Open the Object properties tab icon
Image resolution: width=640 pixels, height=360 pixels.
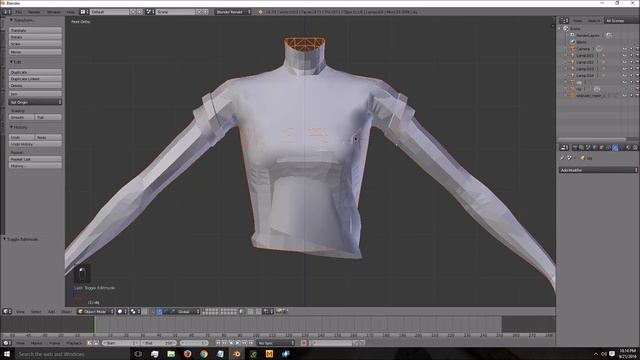pos(602,147)
